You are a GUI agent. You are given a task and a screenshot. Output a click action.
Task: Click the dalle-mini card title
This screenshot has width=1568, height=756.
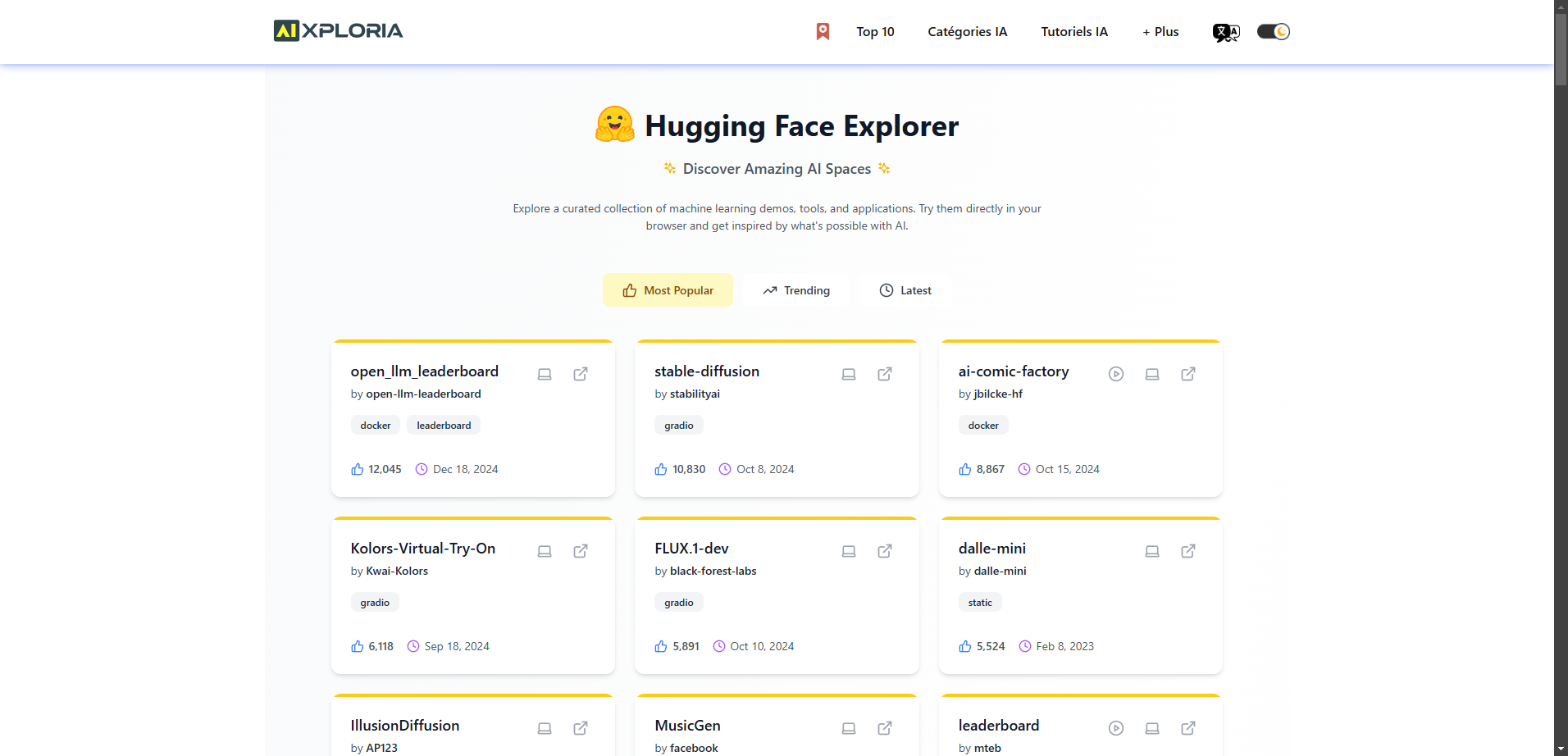(x=992, y=549)
